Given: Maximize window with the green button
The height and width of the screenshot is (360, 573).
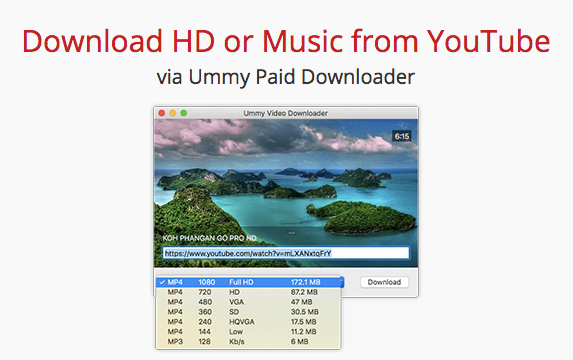Looking at the screenshot, I should (183, 113).
